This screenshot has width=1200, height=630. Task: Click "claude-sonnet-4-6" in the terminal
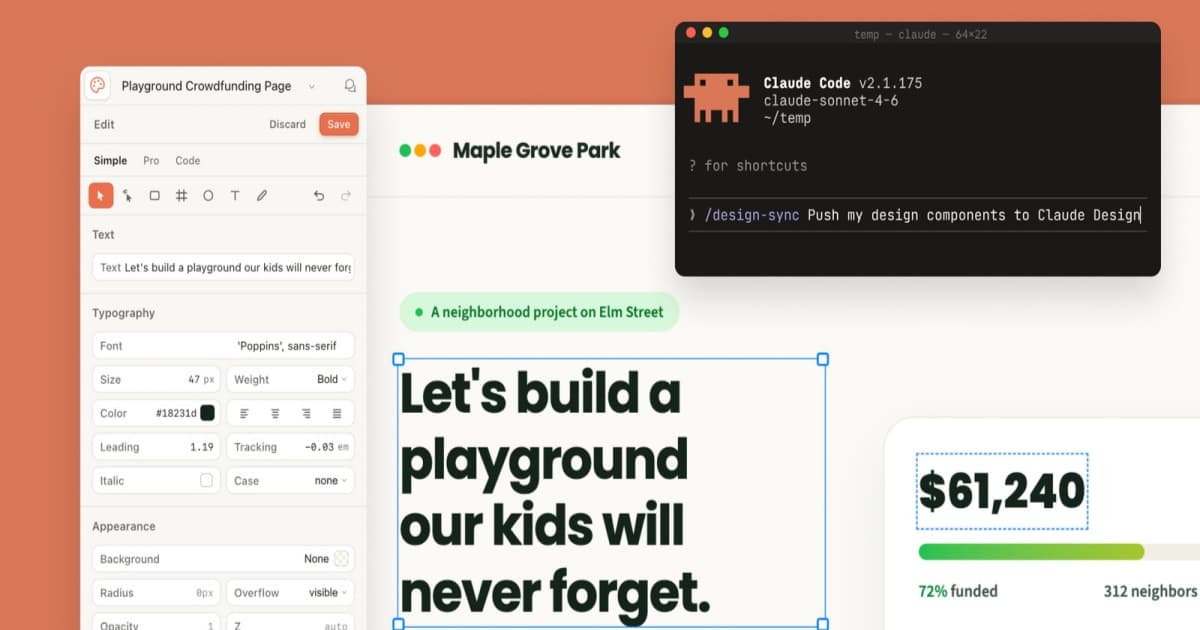click(x=831, y=101)
